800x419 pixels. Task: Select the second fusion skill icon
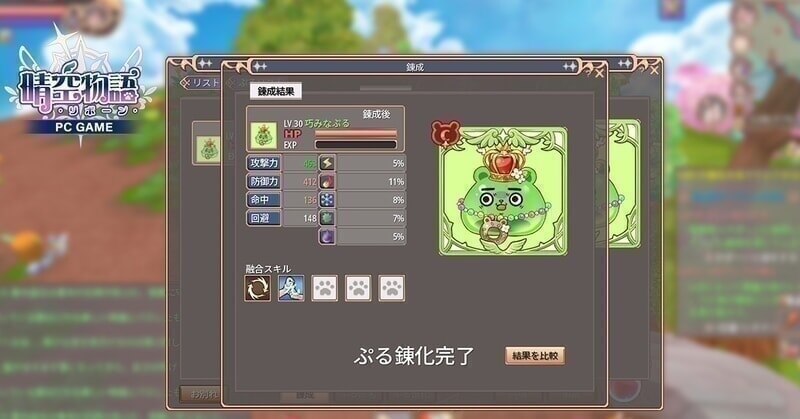coord(291,288)
